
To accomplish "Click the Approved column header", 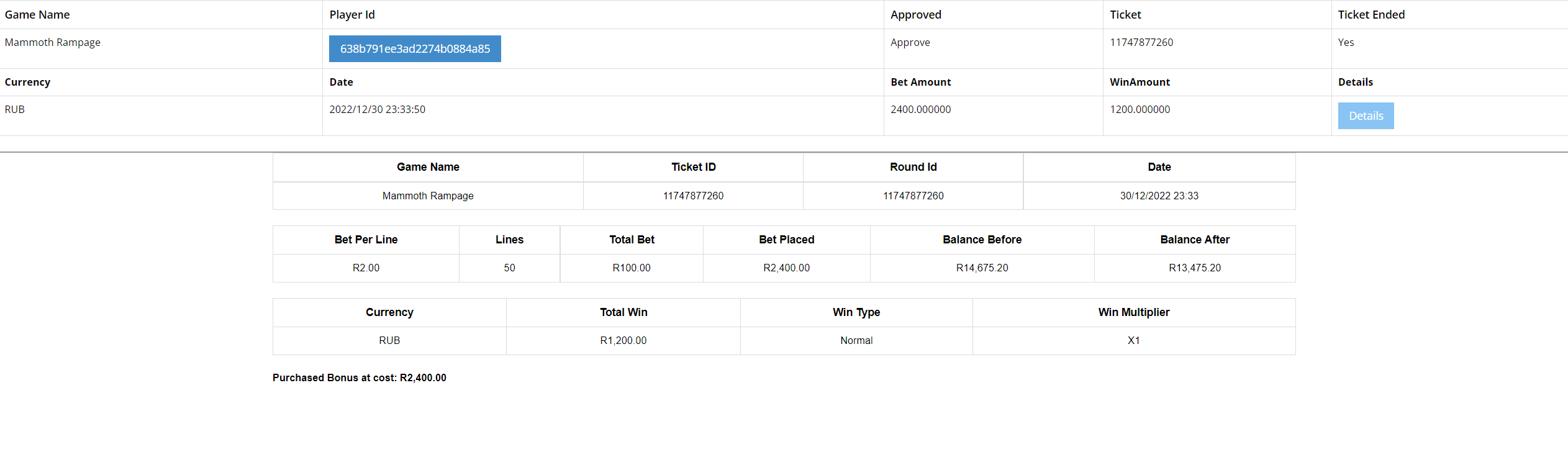I will pyautogui.click(x=916, y=15).
